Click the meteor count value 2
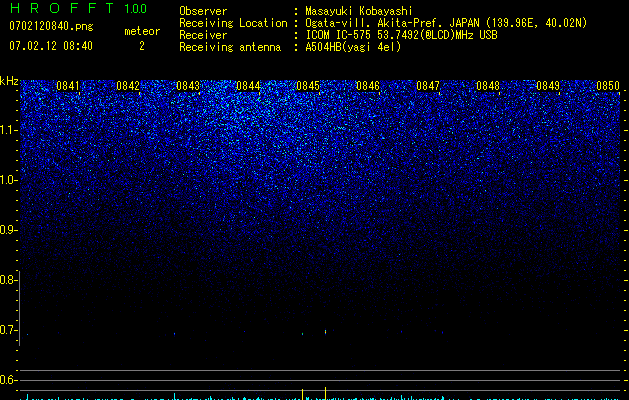 [142, 46]
